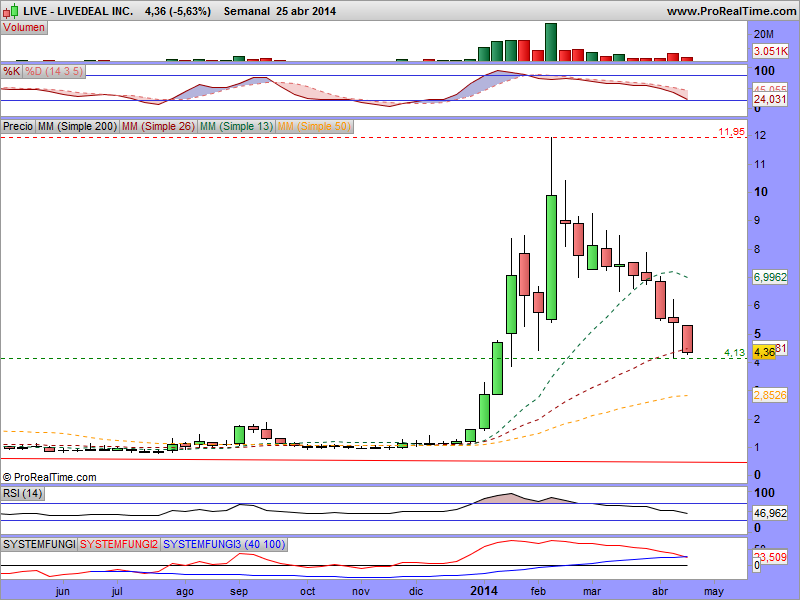Image resolution: width=800 pixels, height=600 pixels.
Task: Click the large green February candlestick
Action: pos(551,258)
